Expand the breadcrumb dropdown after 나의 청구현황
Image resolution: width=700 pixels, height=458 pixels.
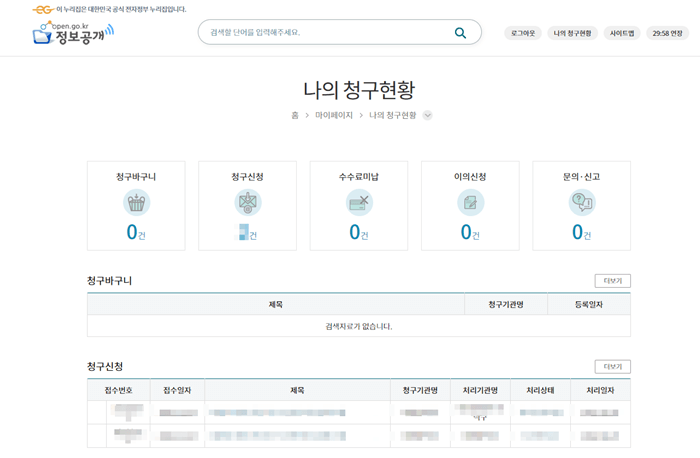point(427,115)
